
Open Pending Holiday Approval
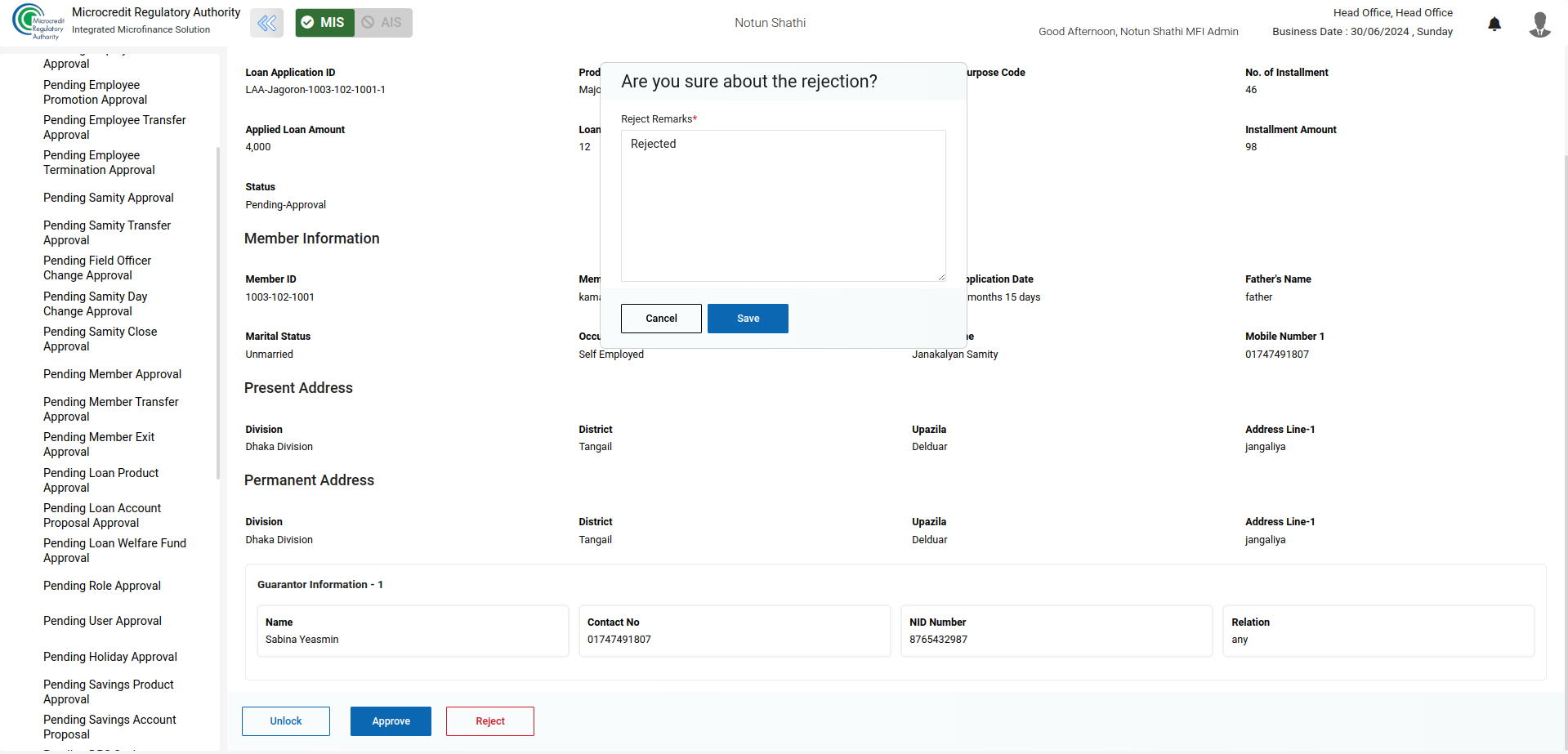110,657
